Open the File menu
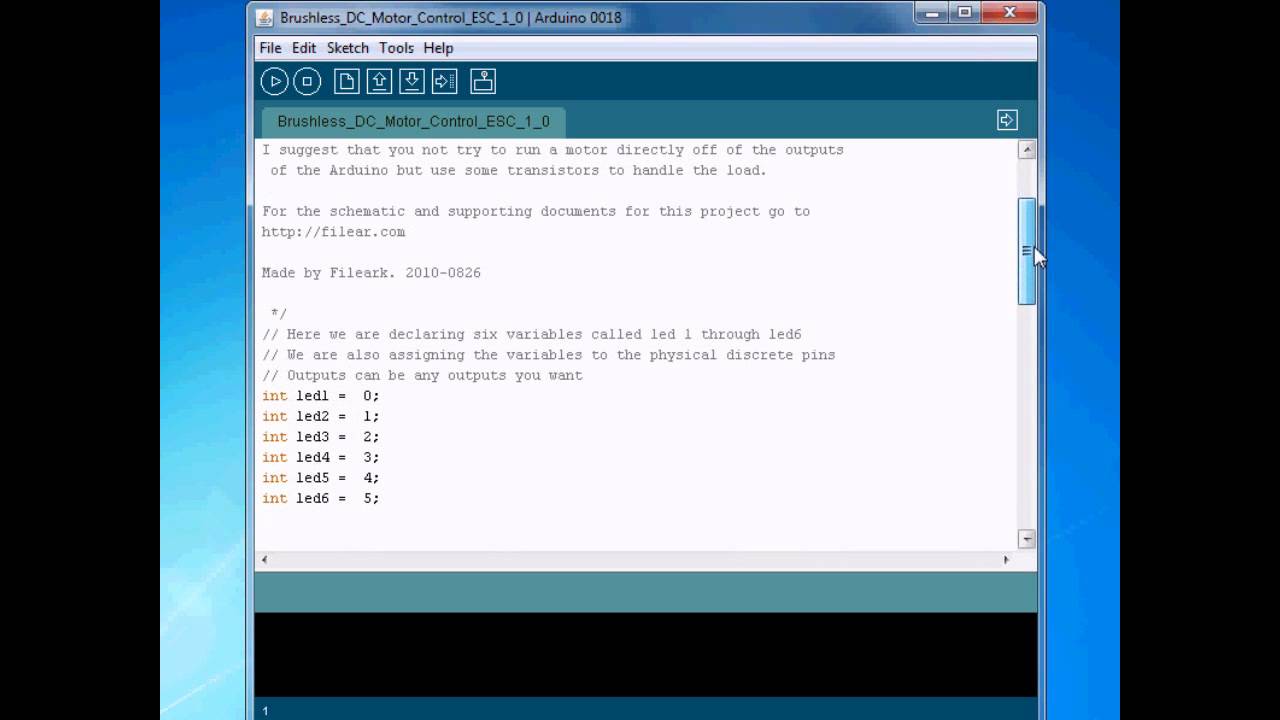The width and height of the screenshot is (1280, 720). coord(270,48)
